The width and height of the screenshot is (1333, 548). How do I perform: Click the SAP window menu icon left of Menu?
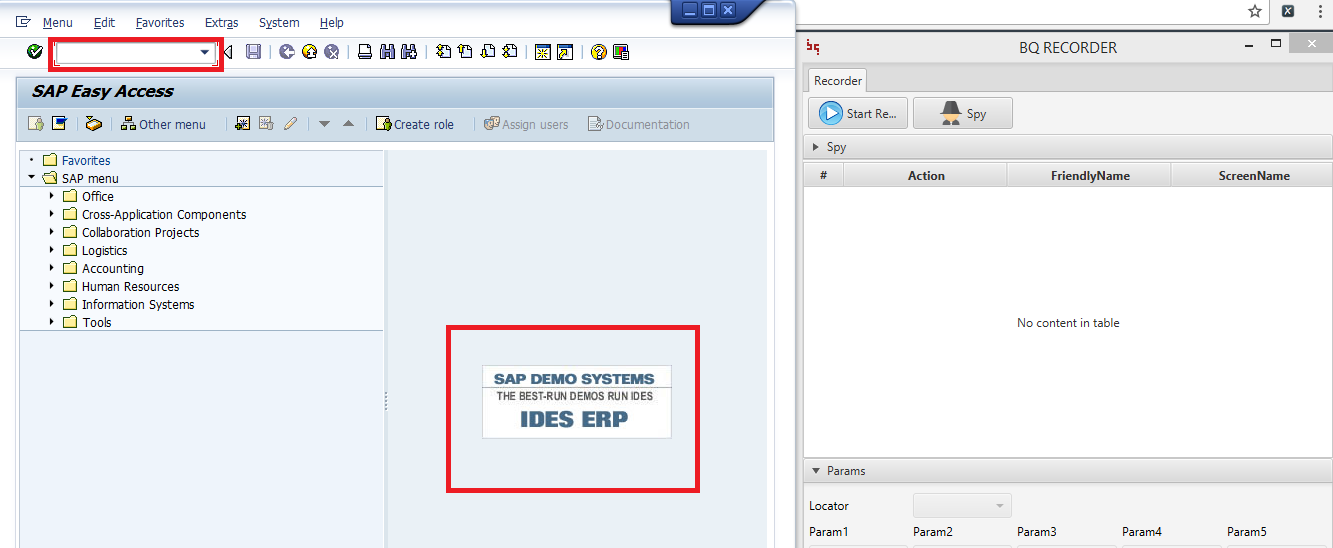(23, 22)
